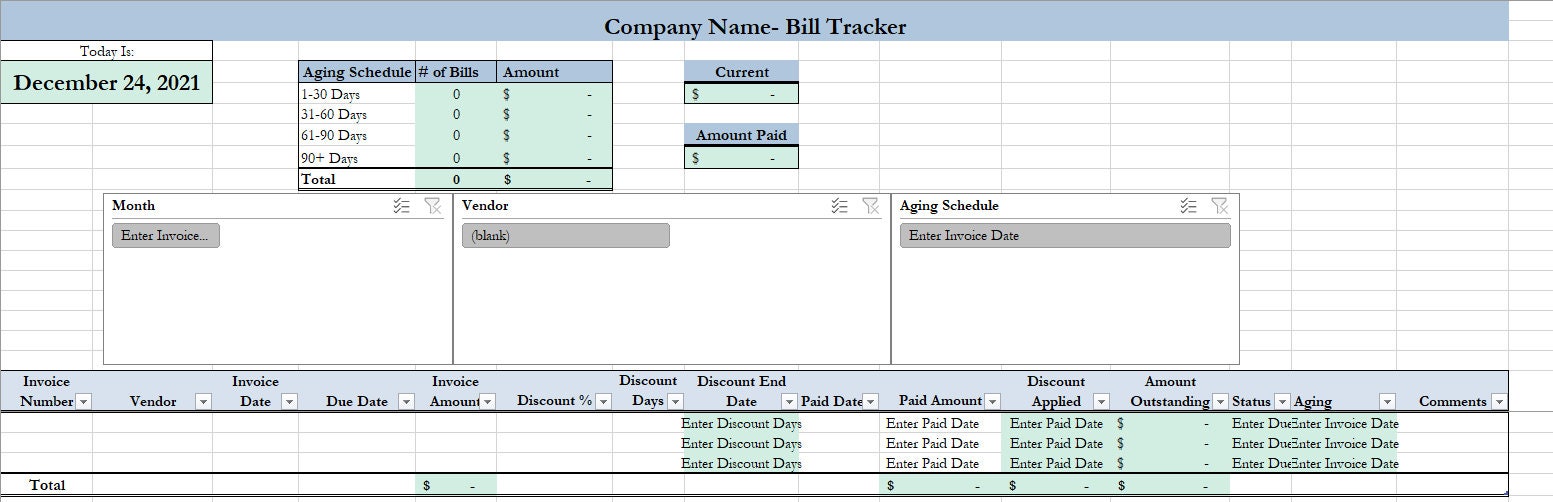Viewport: 1553px width, 502px height.
Task: Toggle multi-select in the Vendor slicer
Action: click(x=839, y=205)
